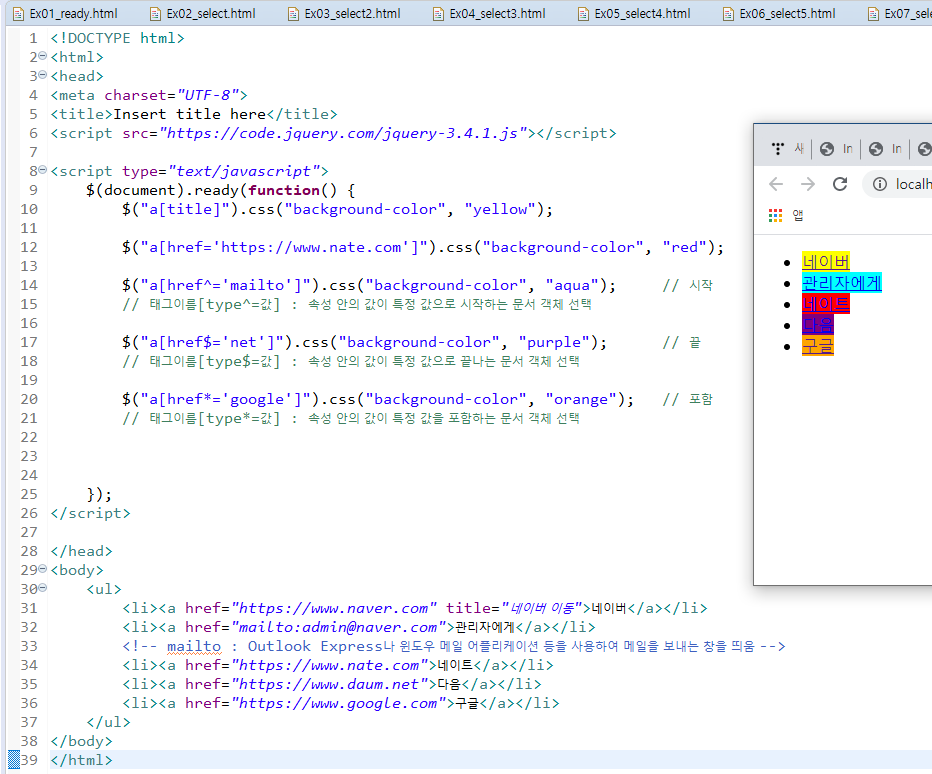Open the red 네이트 link in browser
932x774 pixels.
tap(826, 304)
